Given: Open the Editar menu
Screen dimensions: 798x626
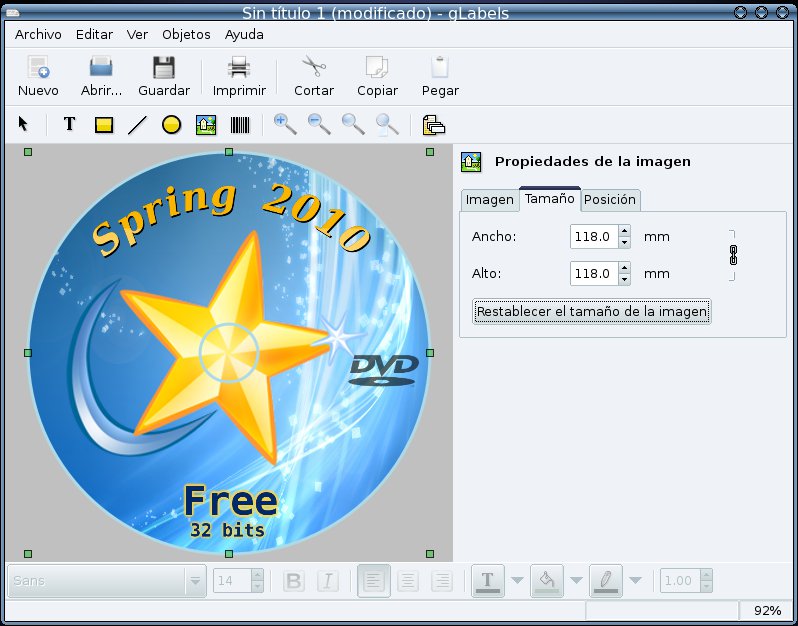Looking at the screenshot, I should coord(94,35).
